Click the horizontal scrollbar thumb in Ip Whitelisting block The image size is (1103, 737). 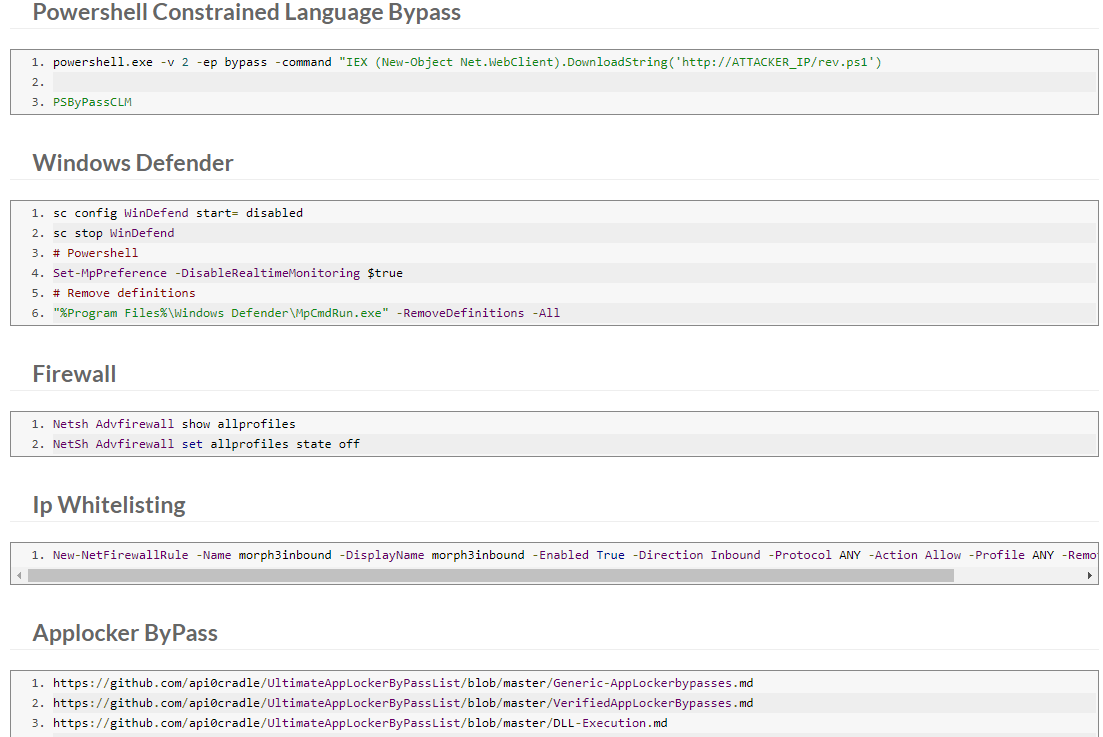(491, 575)
